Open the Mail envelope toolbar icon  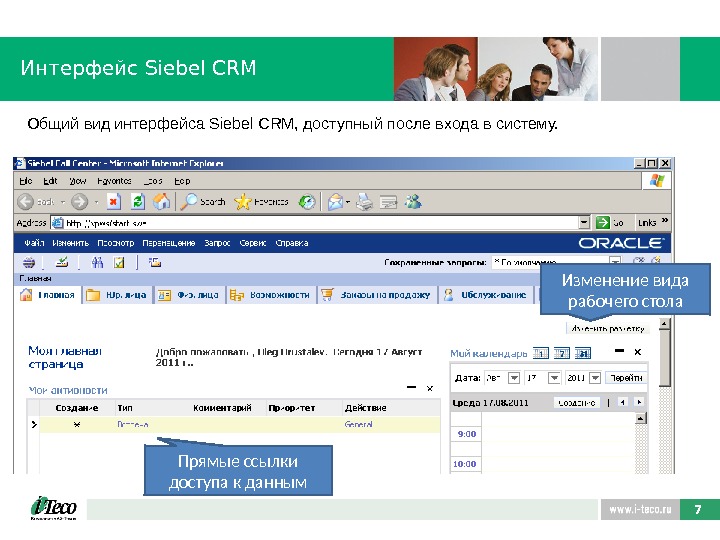pos(335,202)
